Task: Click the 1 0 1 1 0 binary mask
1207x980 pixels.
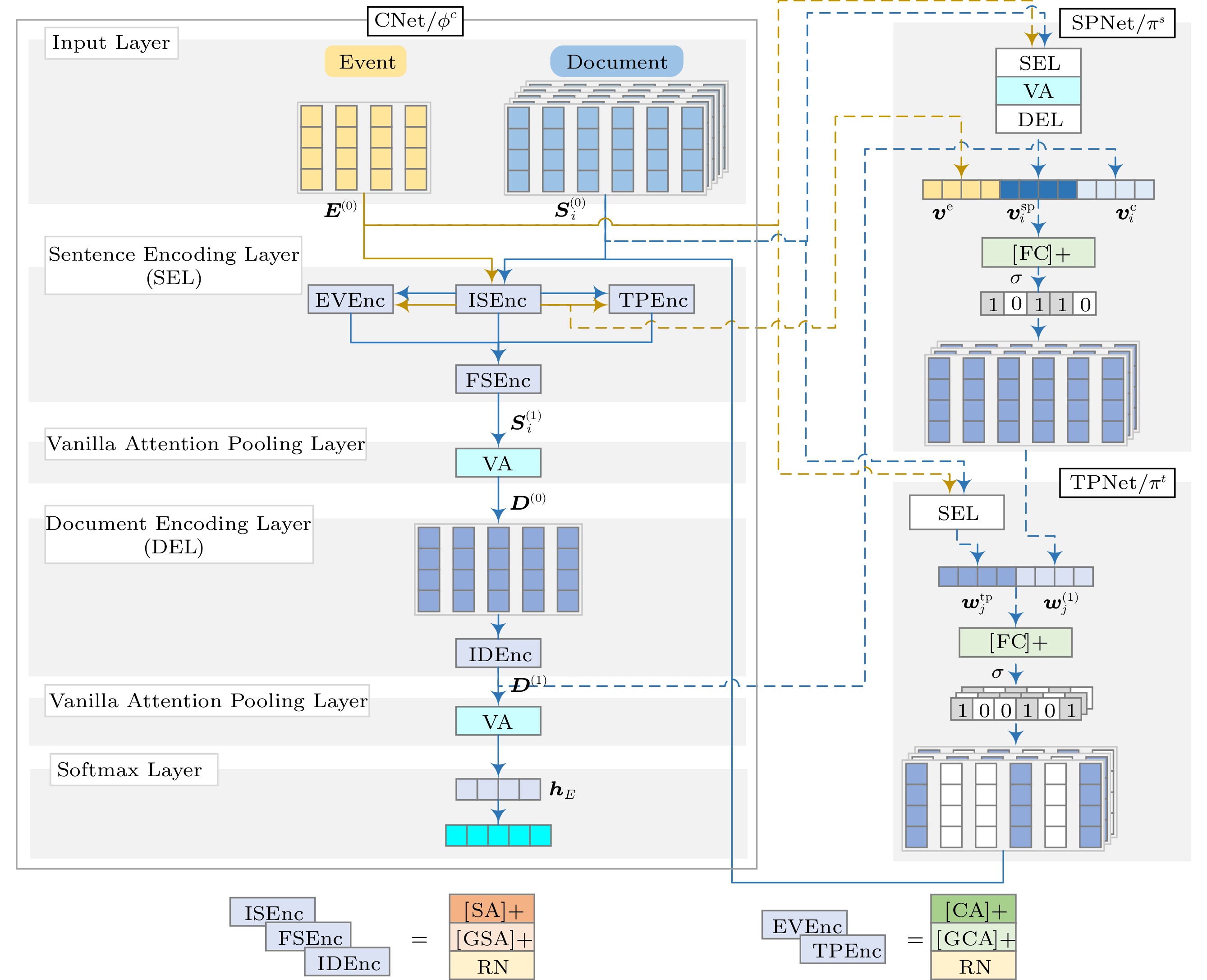Action: pyautogui.click(x=1038, y=304)
